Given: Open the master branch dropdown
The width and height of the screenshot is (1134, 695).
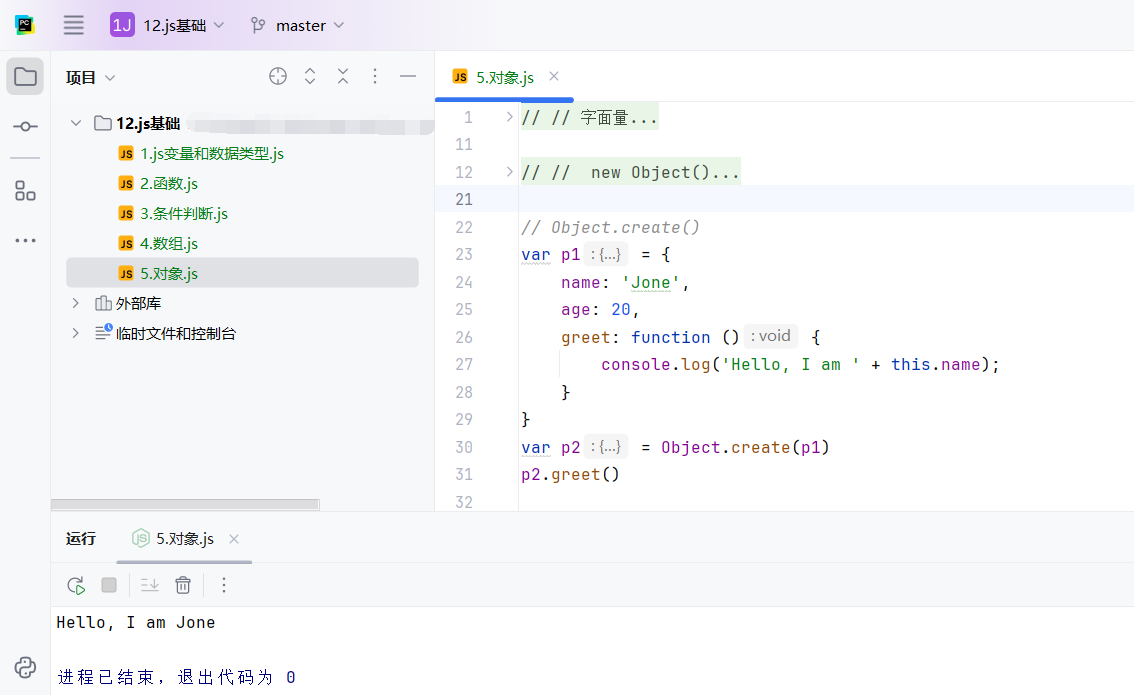Looking at the screenshot, I should (310, 26).
